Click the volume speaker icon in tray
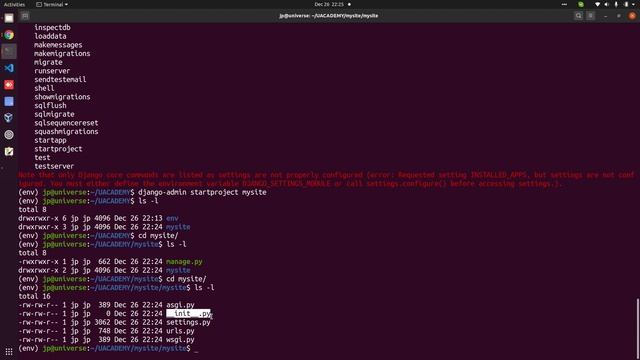This screenshot has height=360, width=640. click(607, 4)
